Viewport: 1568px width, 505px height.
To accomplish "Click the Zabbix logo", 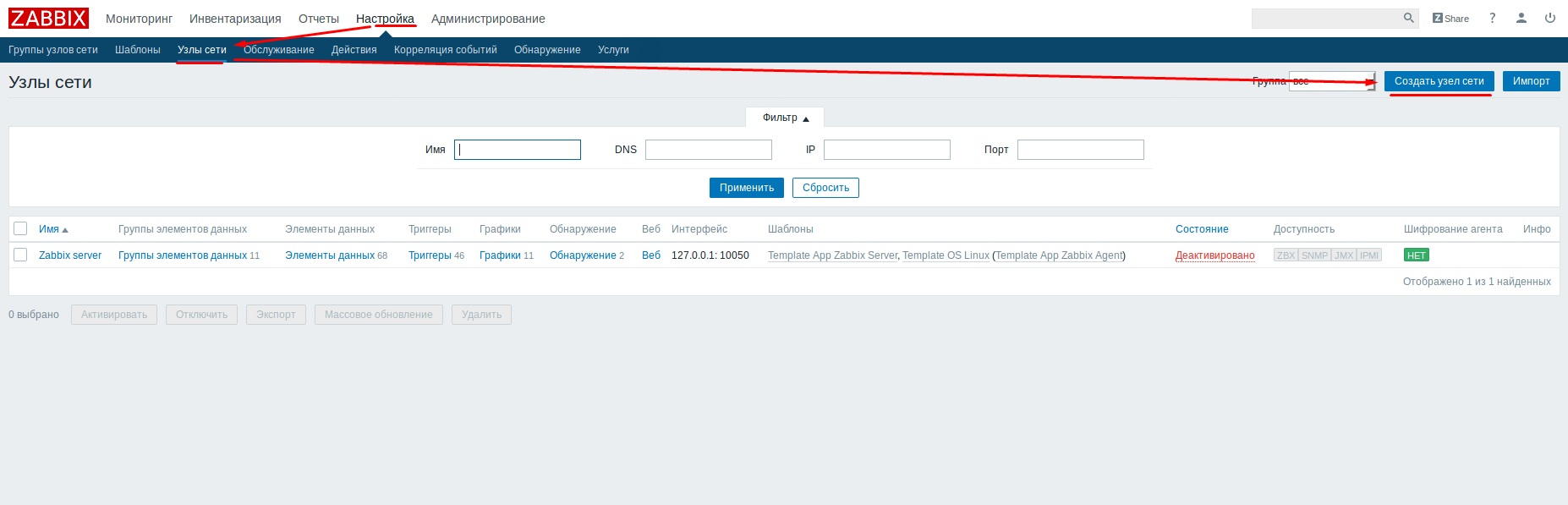I will click(x=48, y=18).
